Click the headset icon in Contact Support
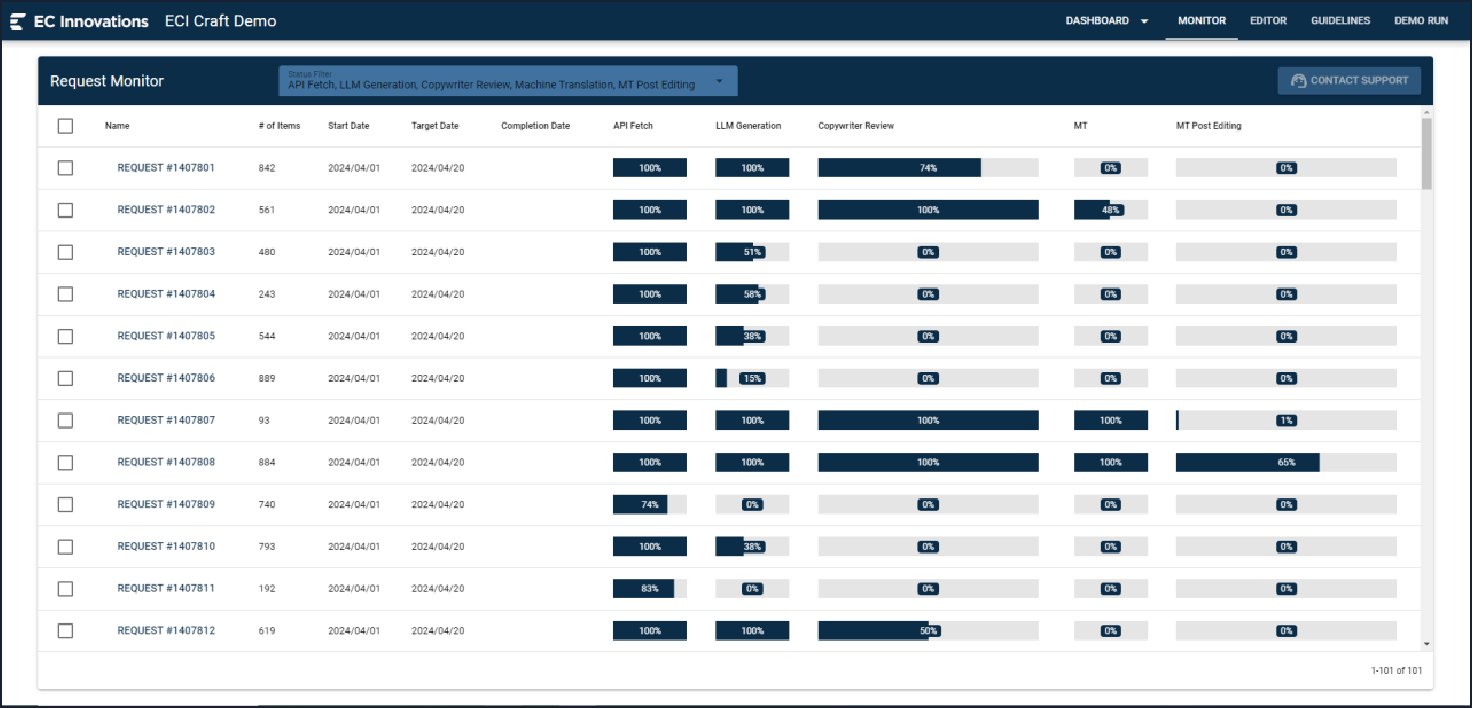The width and height of the screenshot is (1473, 709). (1298, 81)
